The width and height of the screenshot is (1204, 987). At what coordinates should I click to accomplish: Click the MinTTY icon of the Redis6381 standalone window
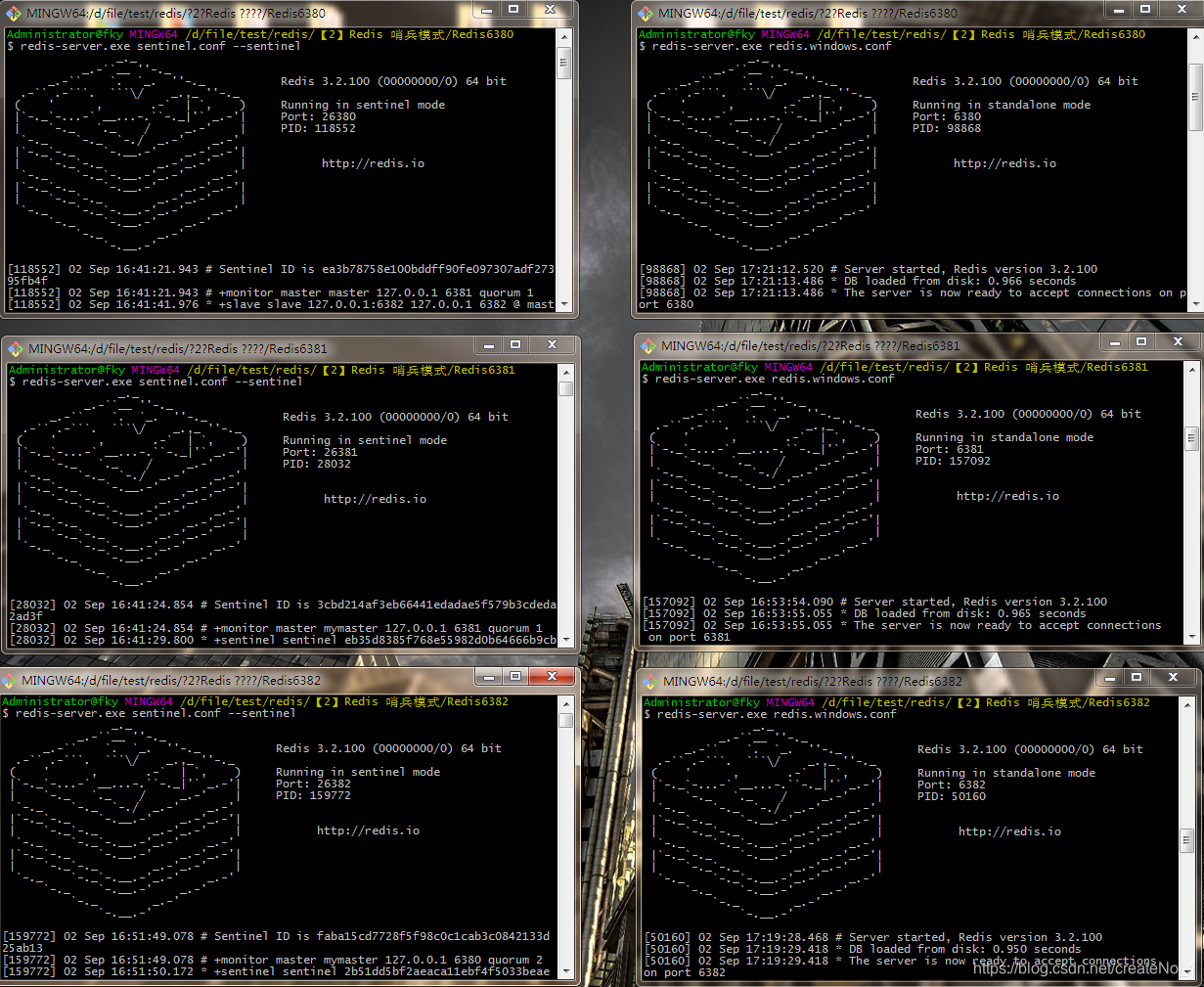click(x=648, y=345)
